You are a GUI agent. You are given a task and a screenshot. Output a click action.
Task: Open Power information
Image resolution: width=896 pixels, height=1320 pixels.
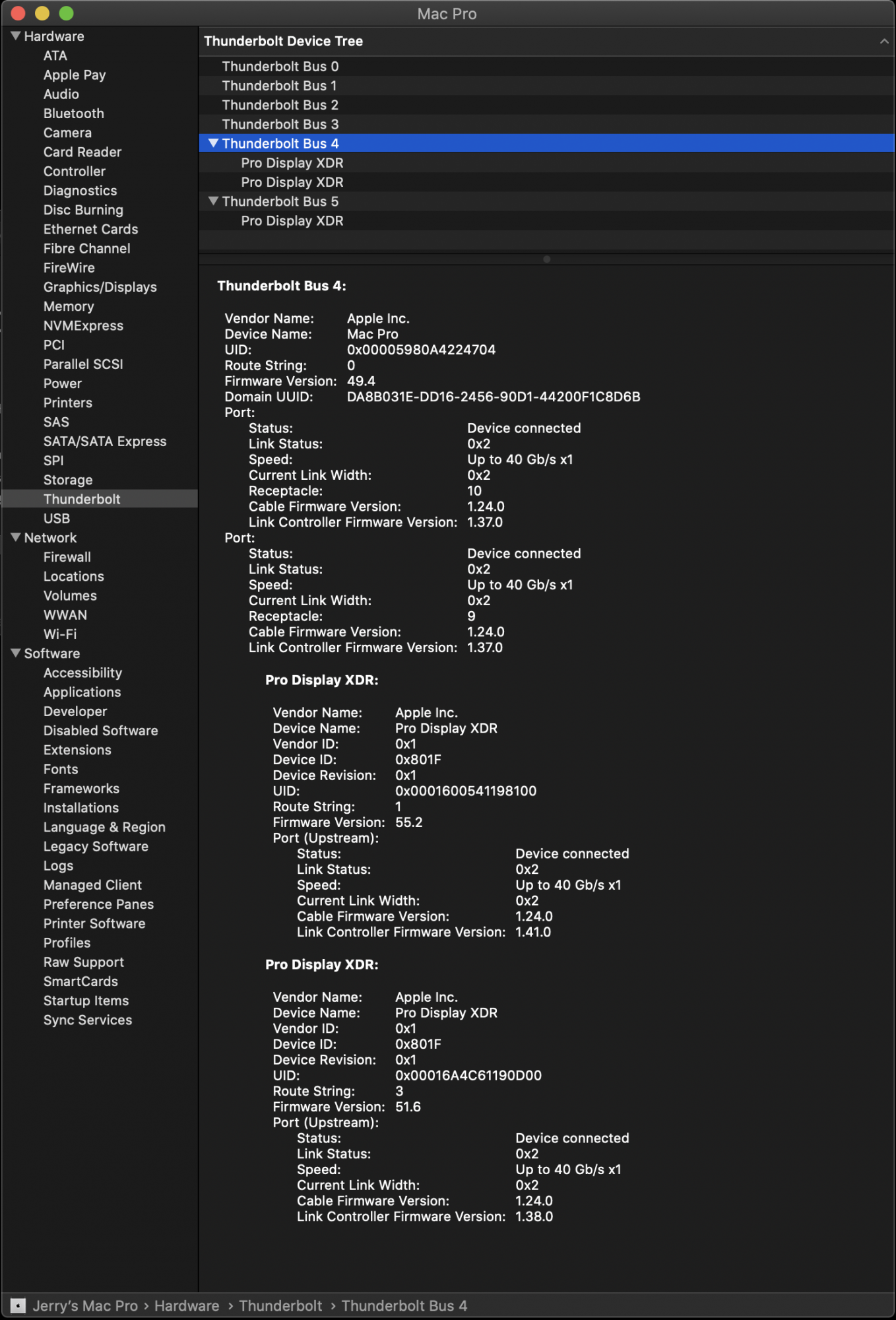pyautogui.click(x=63, y=383)
